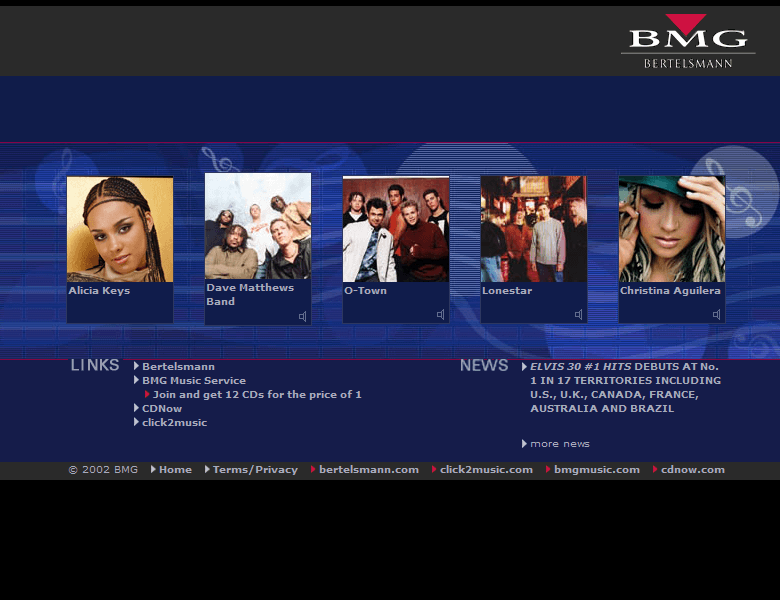Select the Dave Matthews Band name label
This screenshot has height=600, width=780.
click(250, 295)
